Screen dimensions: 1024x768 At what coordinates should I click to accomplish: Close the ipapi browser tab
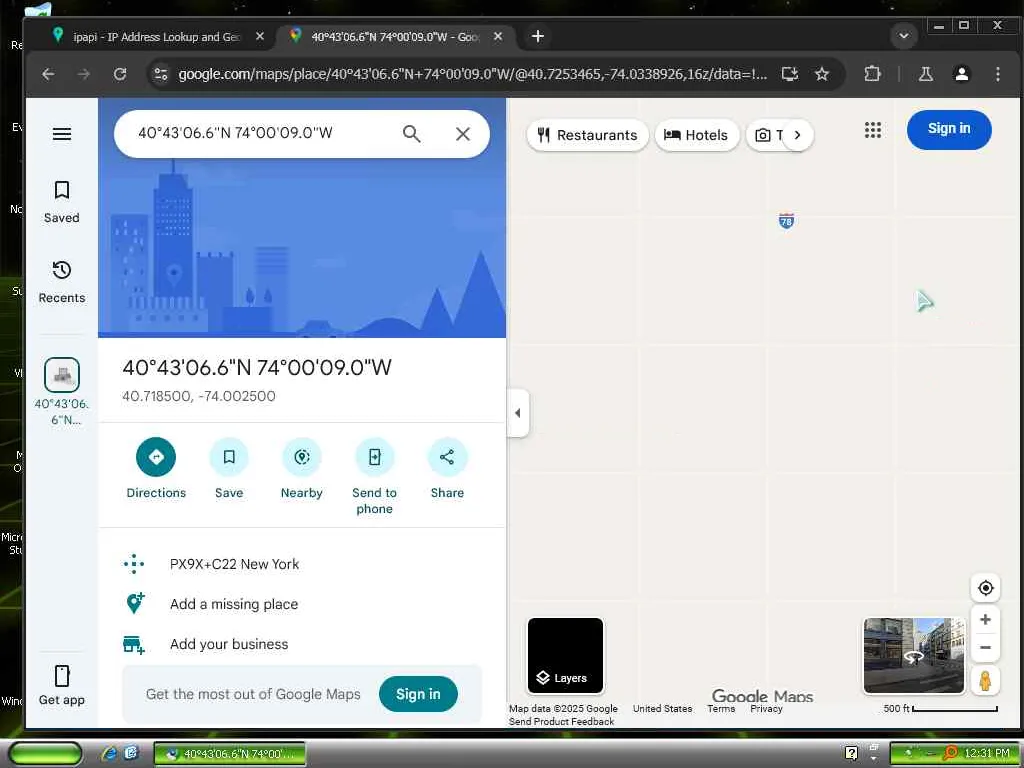pyautogui.click(x=260, y=37)
